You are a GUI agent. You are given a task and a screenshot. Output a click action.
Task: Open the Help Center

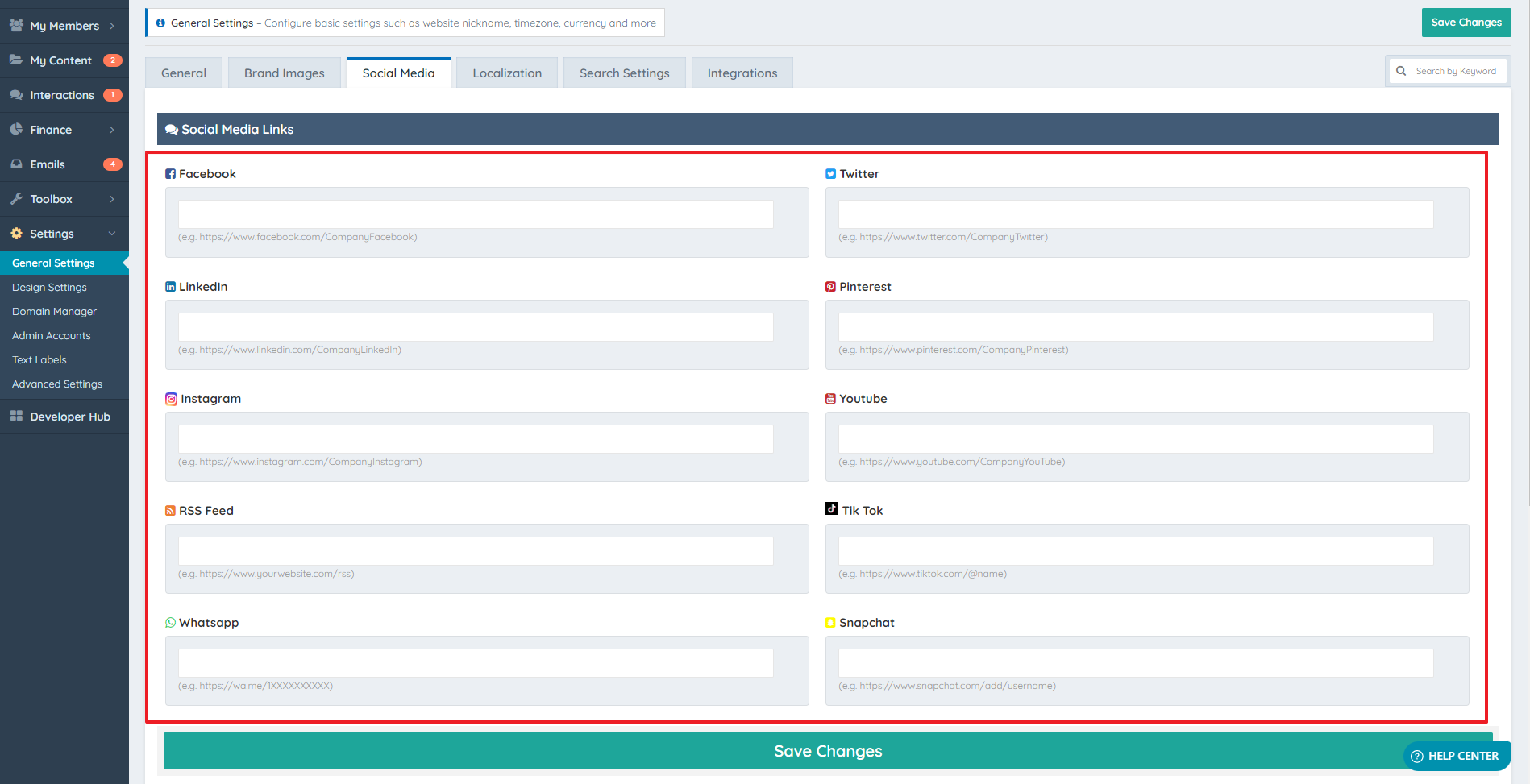tap(1456, 756)
